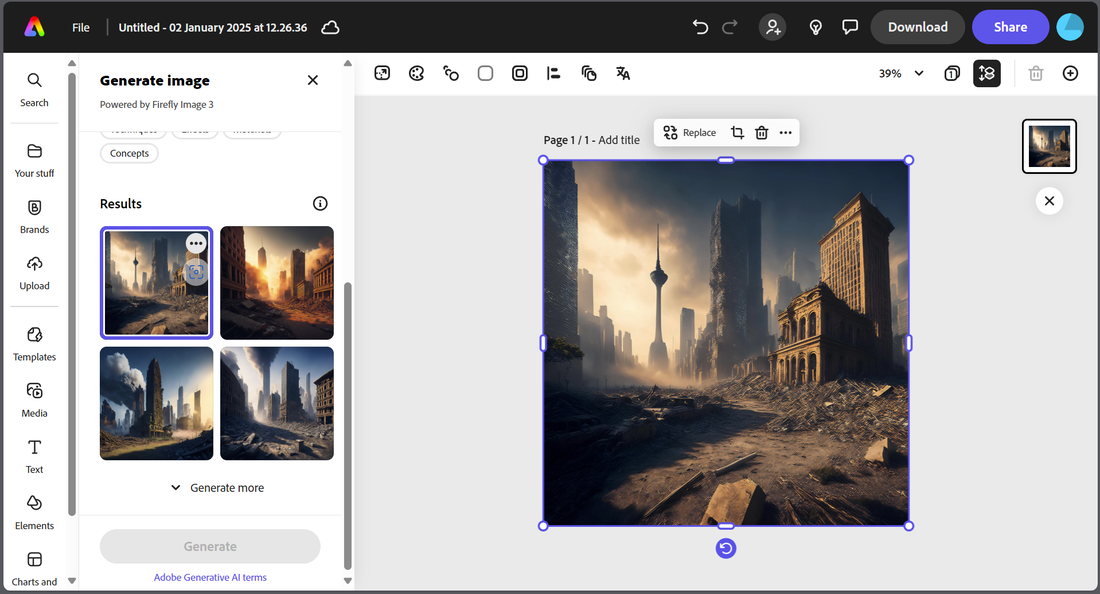This screenshot has width=1100, height=594.
Task: Open the Theme color palette tool
Action: point(417,73)
